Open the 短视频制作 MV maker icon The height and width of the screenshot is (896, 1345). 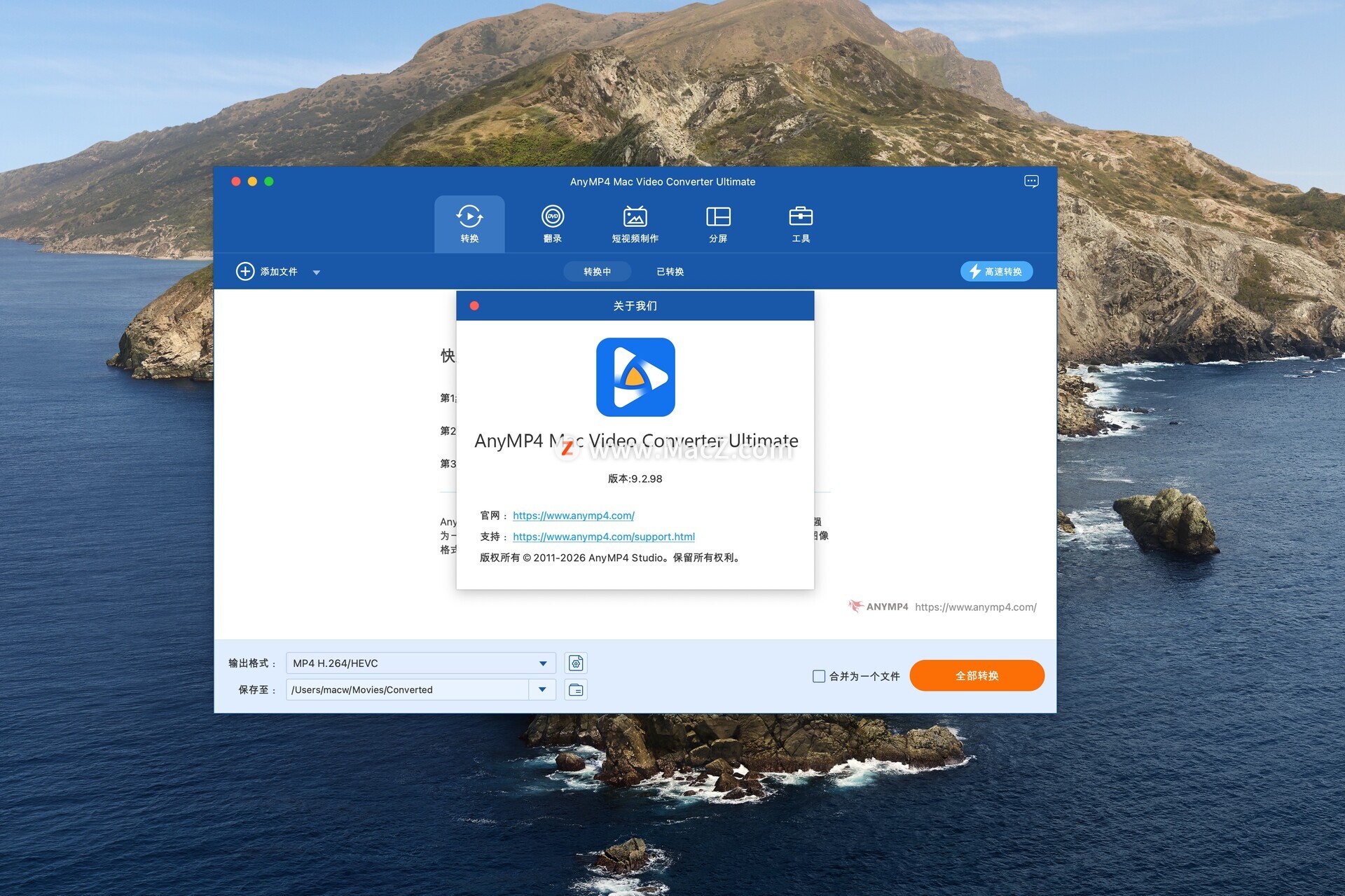click(x=635, y=216)
